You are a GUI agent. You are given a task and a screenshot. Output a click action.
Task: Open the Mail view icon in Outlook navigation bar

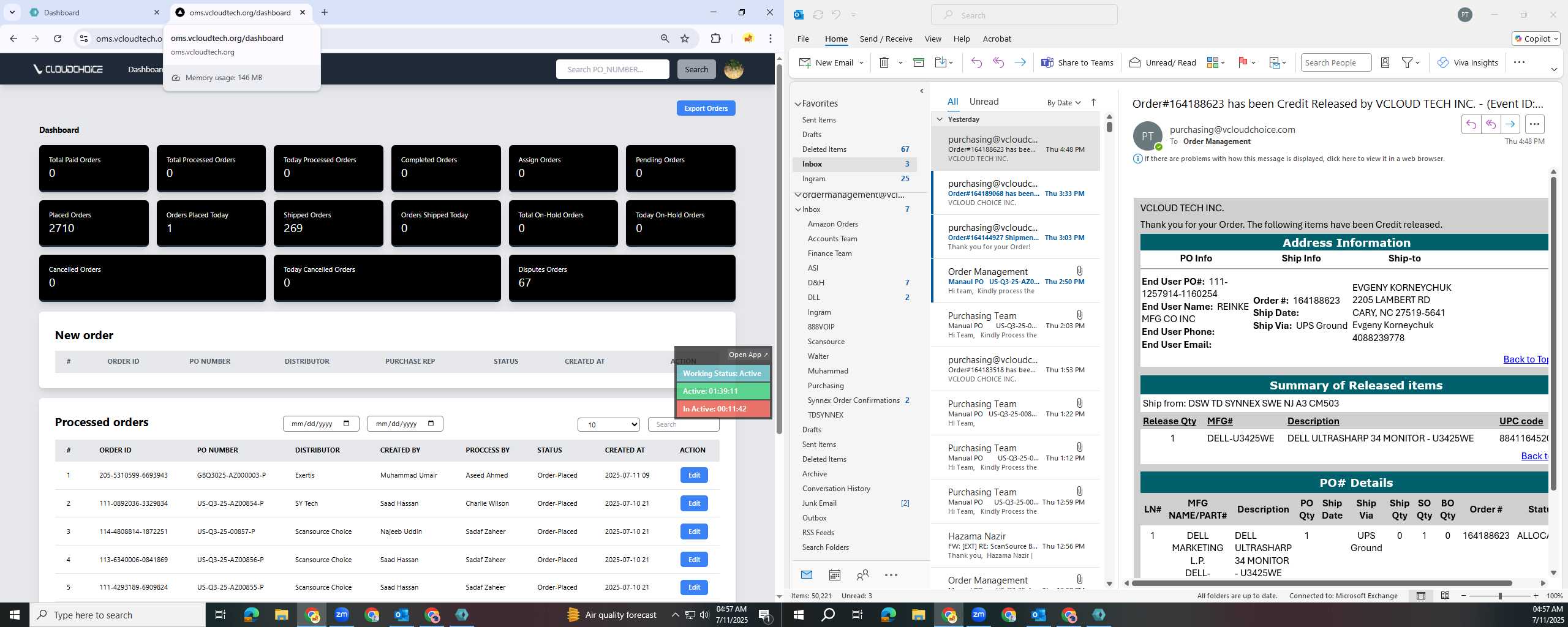(x=807, y=575)
